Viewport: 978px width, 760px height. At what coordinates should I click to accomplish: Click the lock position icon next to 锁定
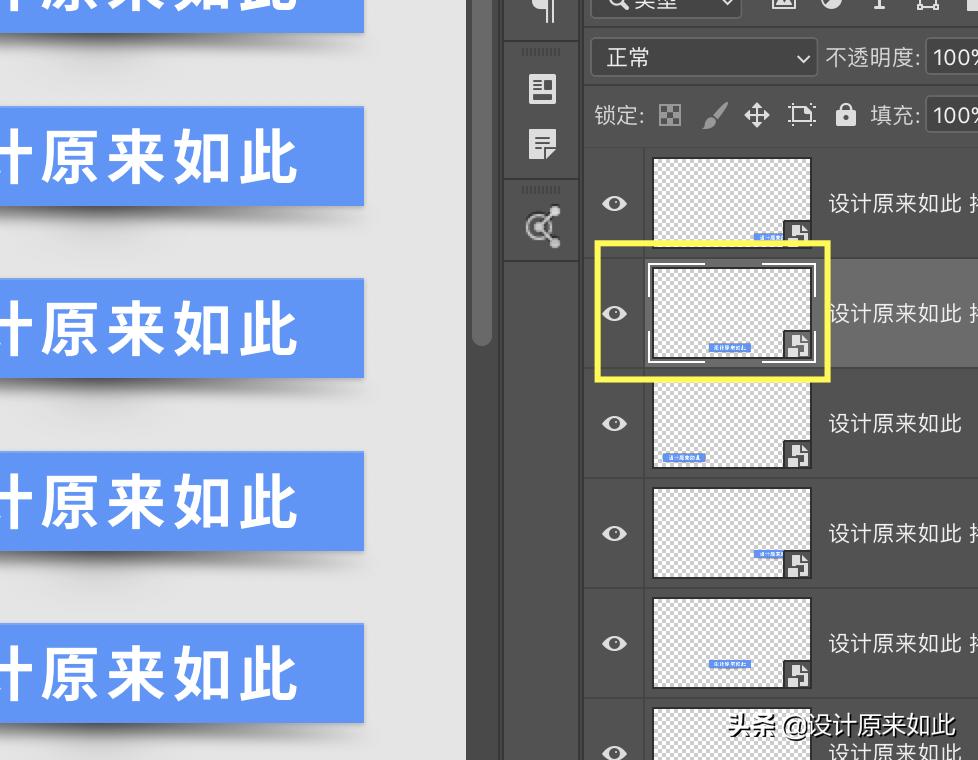point(757,115)
